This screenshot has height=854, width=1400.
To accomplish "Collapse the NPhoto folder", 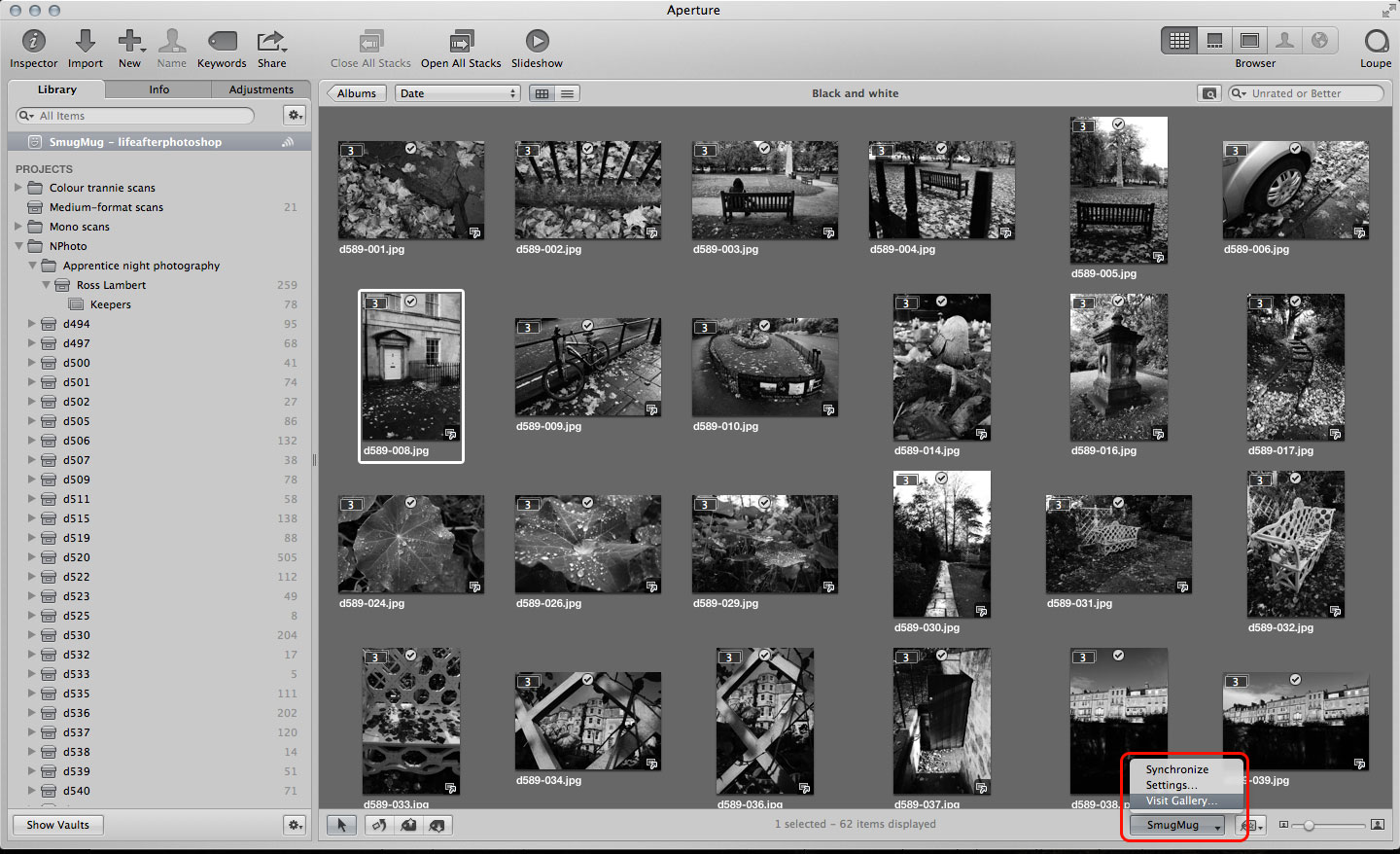I will pyautogui.click(x=19, y=246).
